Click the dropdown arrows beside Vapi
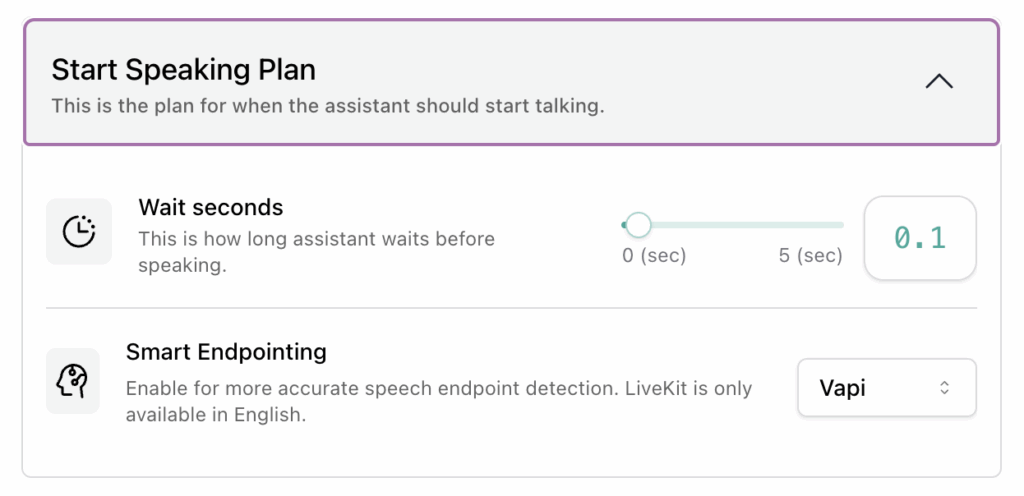The width and height of the screenshot is (1024, 496). [x=944, y=388]
